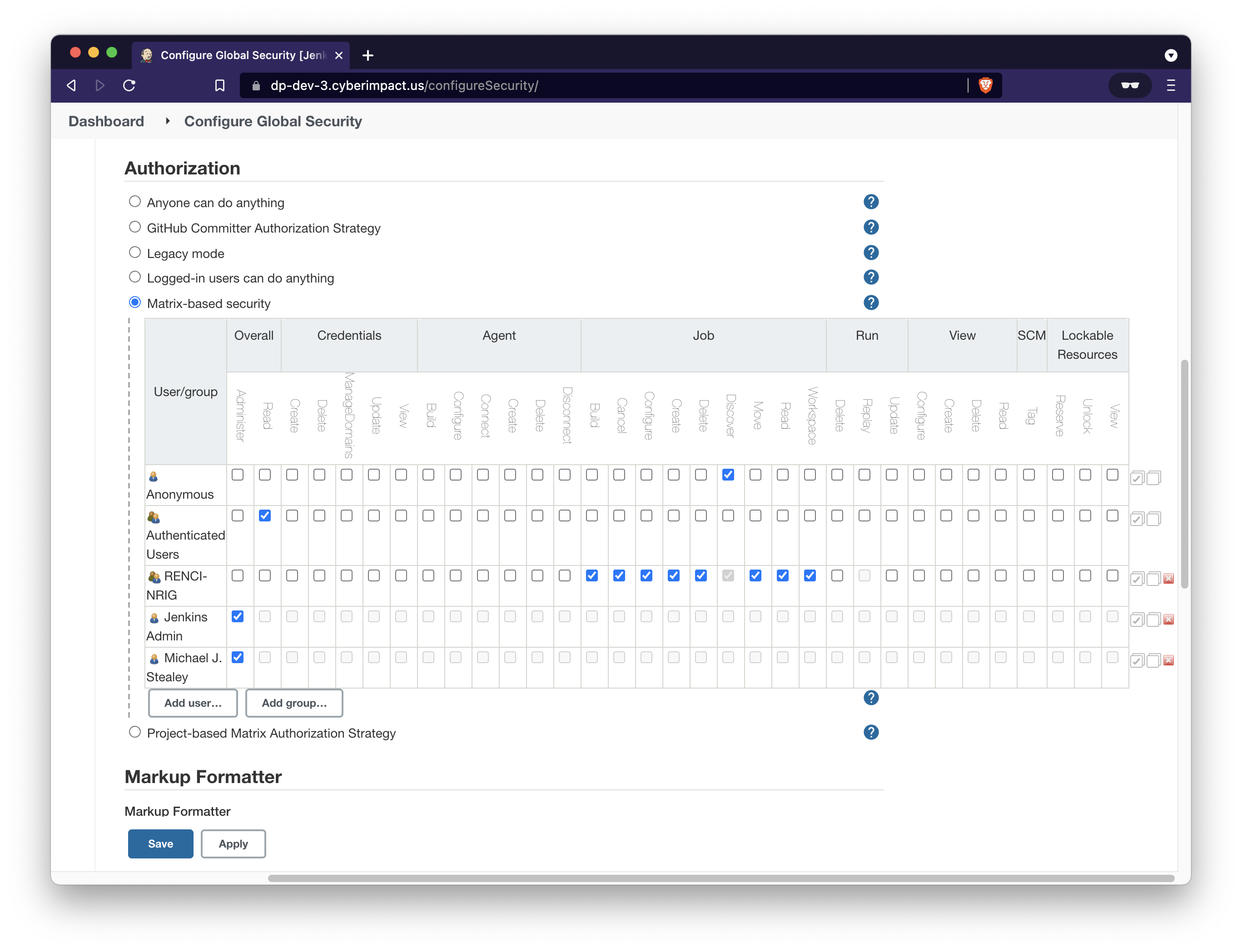Click unselect-all icon for RENCI-NRIG row
The image size is (1242, 952).
(x=1153, y=579)
